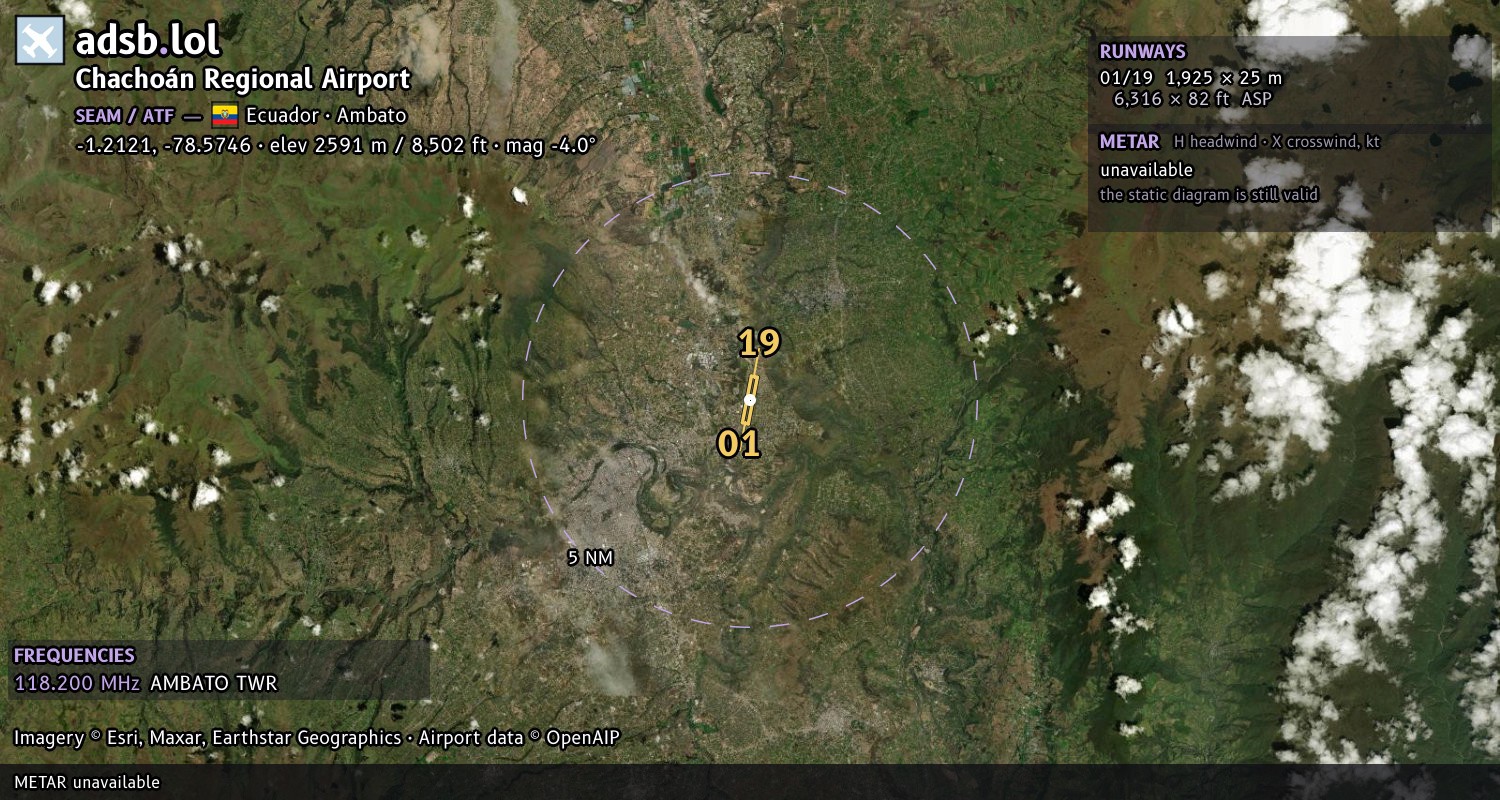Viewport: 1500px width, 800px height.
Task: Click "unavailable" in the METAR panel
Action: [x=1146, y=170]
